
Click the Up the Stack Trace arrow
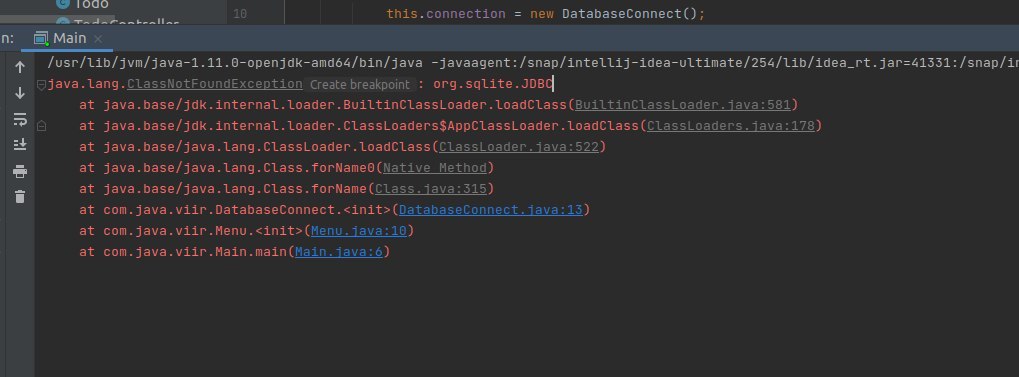(x=19, y=67)
